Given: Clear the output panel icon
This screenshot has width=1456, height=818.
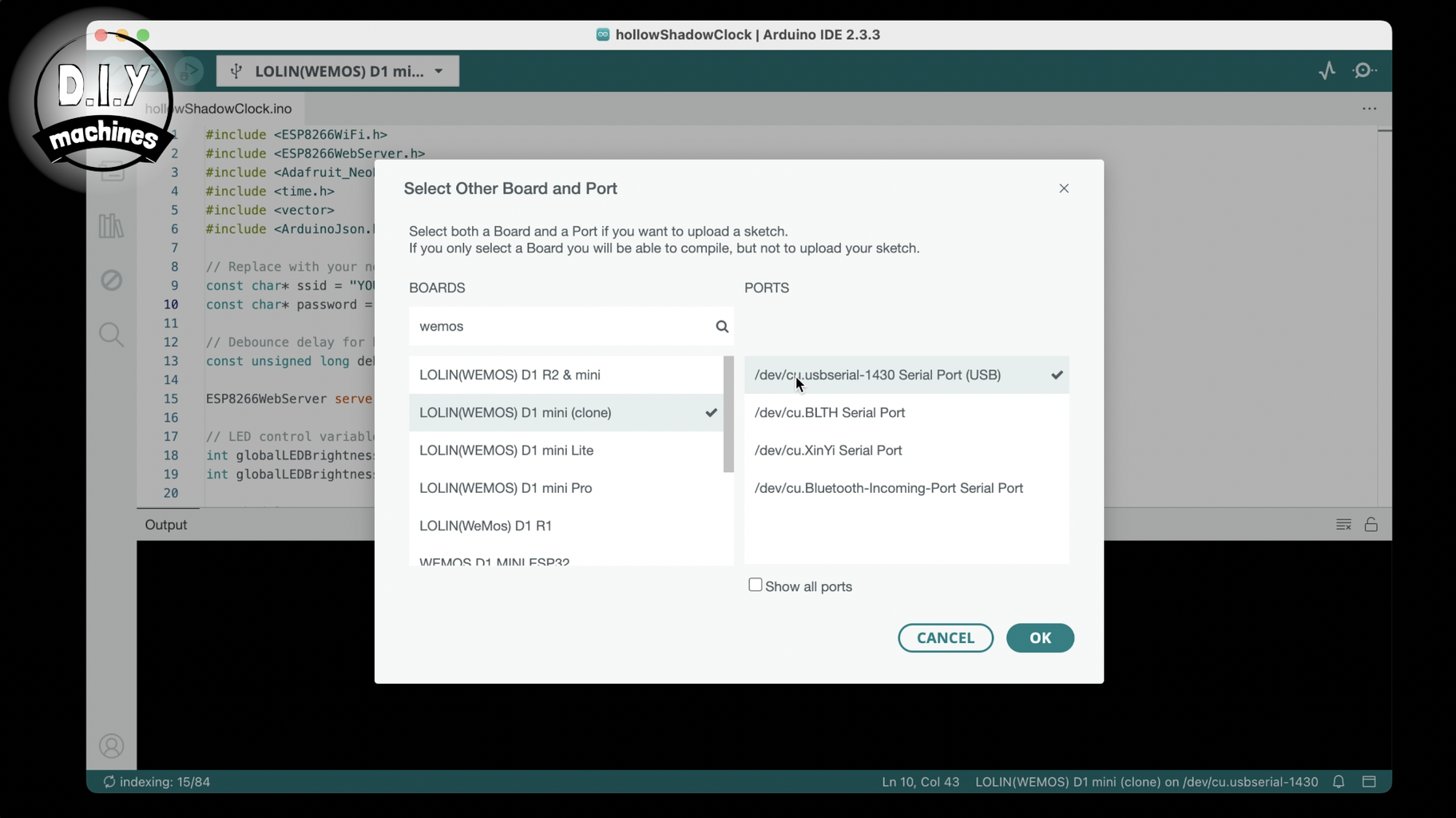Looking at the screenshot, I should (1343, 525).
